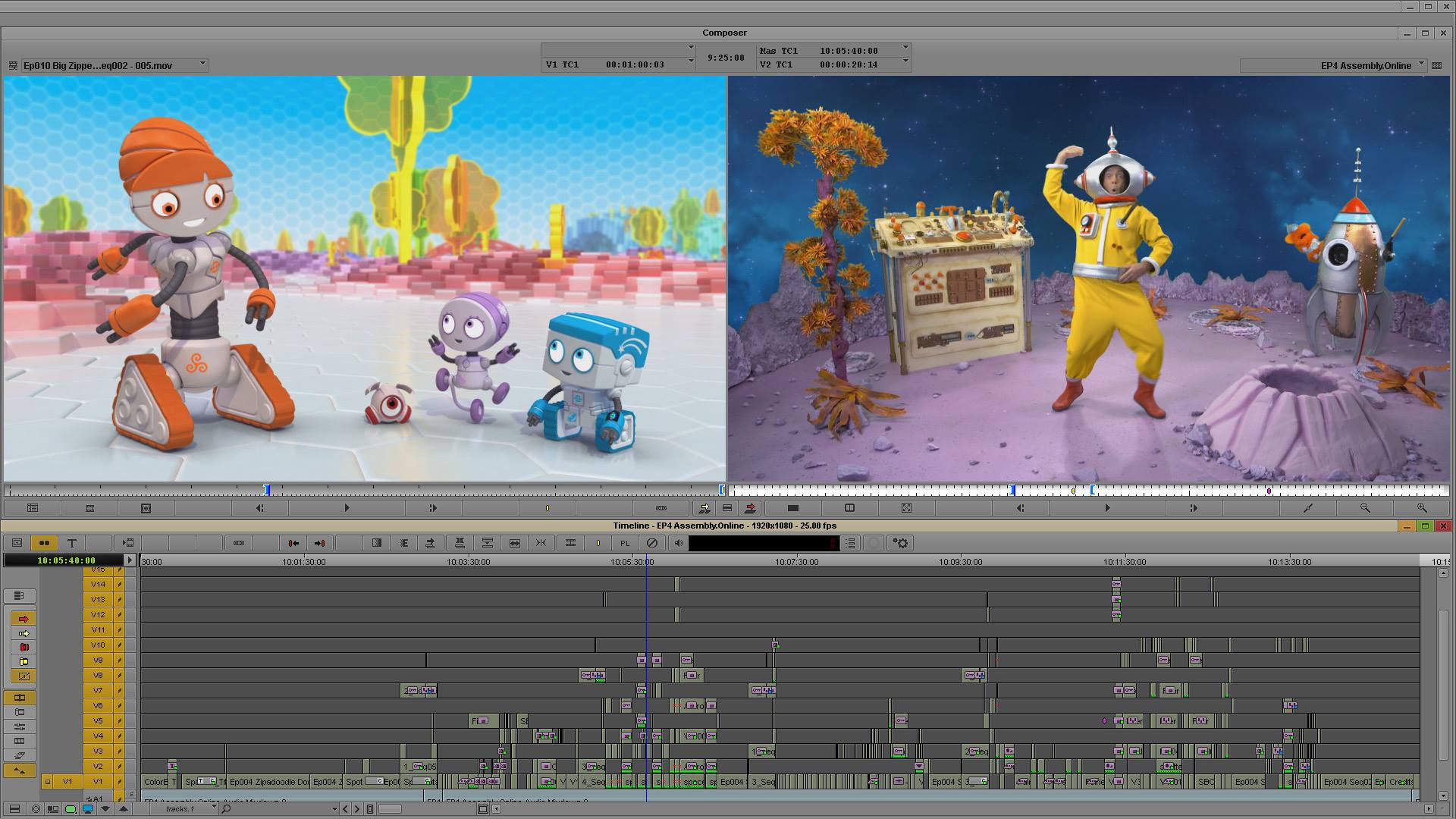Click the Remove Effect icon
Image resolution: width=1456 pixels, height=819 pixels.
(x=651, y=543)
